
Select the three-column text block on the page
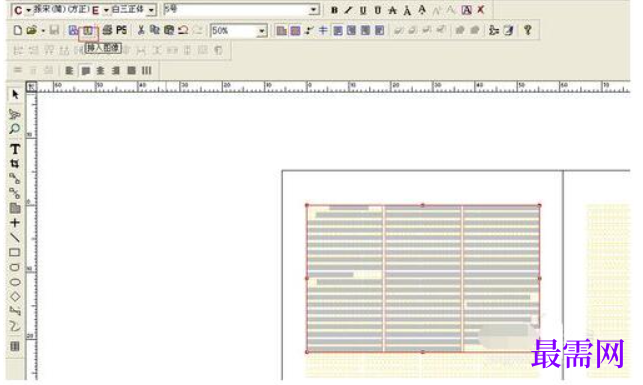coord(423,278)
